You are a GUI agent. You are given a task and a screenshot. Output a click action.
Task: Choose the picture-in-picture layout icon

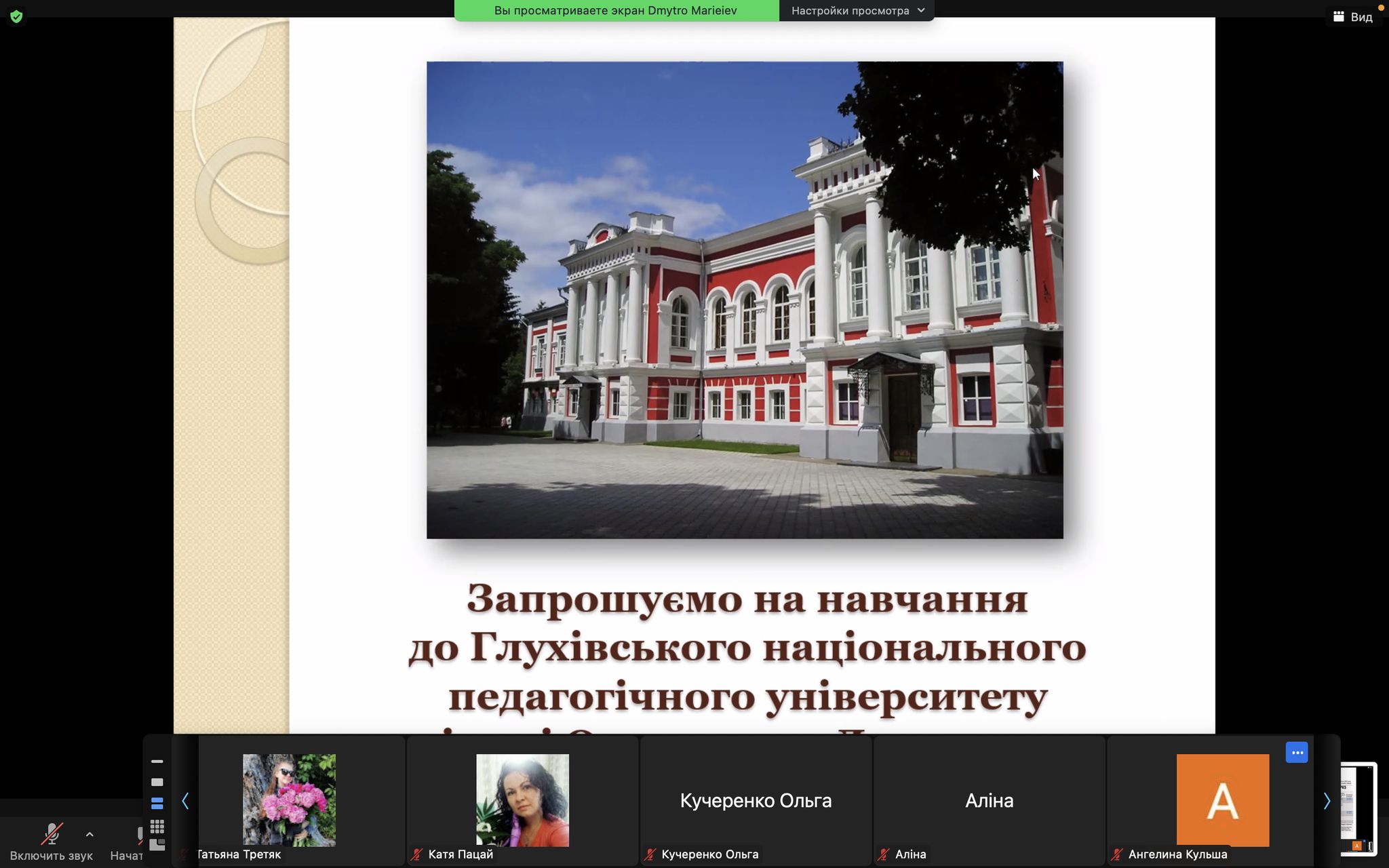pyautogui.click(x=157, y=845)
